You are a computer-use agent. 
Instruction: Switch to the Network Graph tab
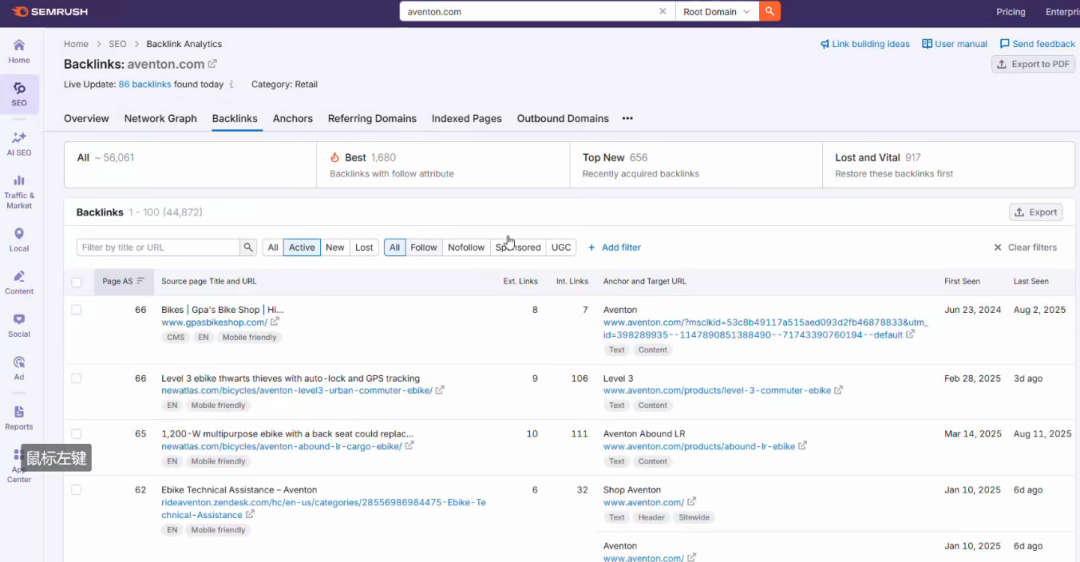[160, 118]
